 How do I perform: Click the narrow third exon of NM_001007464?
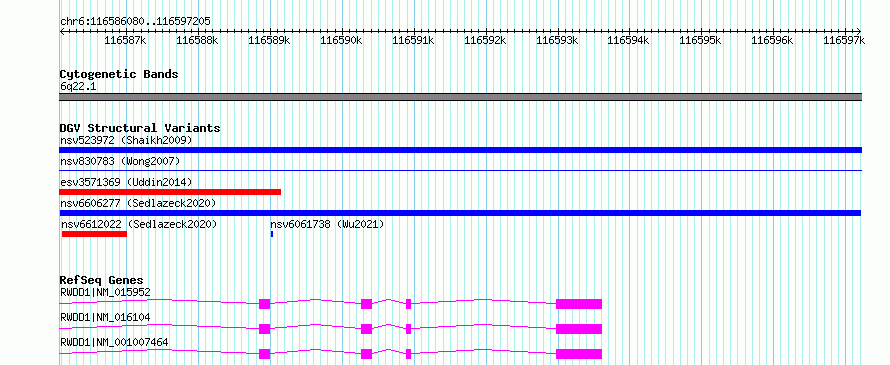[x=409, y=354]
